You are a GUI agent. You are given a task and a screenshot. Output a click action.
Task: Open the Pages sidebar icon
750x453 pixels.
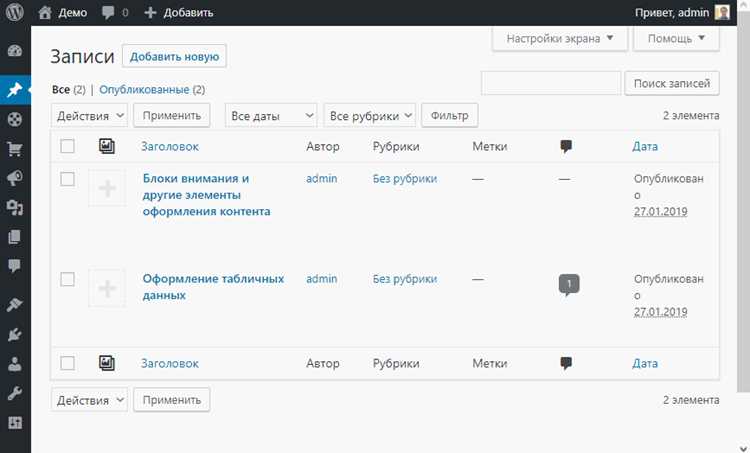point(15,237)
